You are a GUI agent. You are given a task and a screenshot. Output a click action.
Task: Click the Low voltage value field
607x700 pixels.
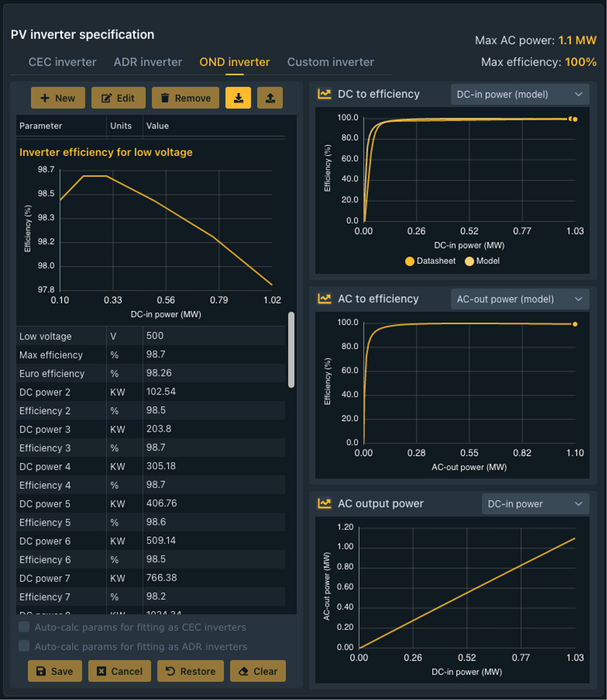coord(214,336)
